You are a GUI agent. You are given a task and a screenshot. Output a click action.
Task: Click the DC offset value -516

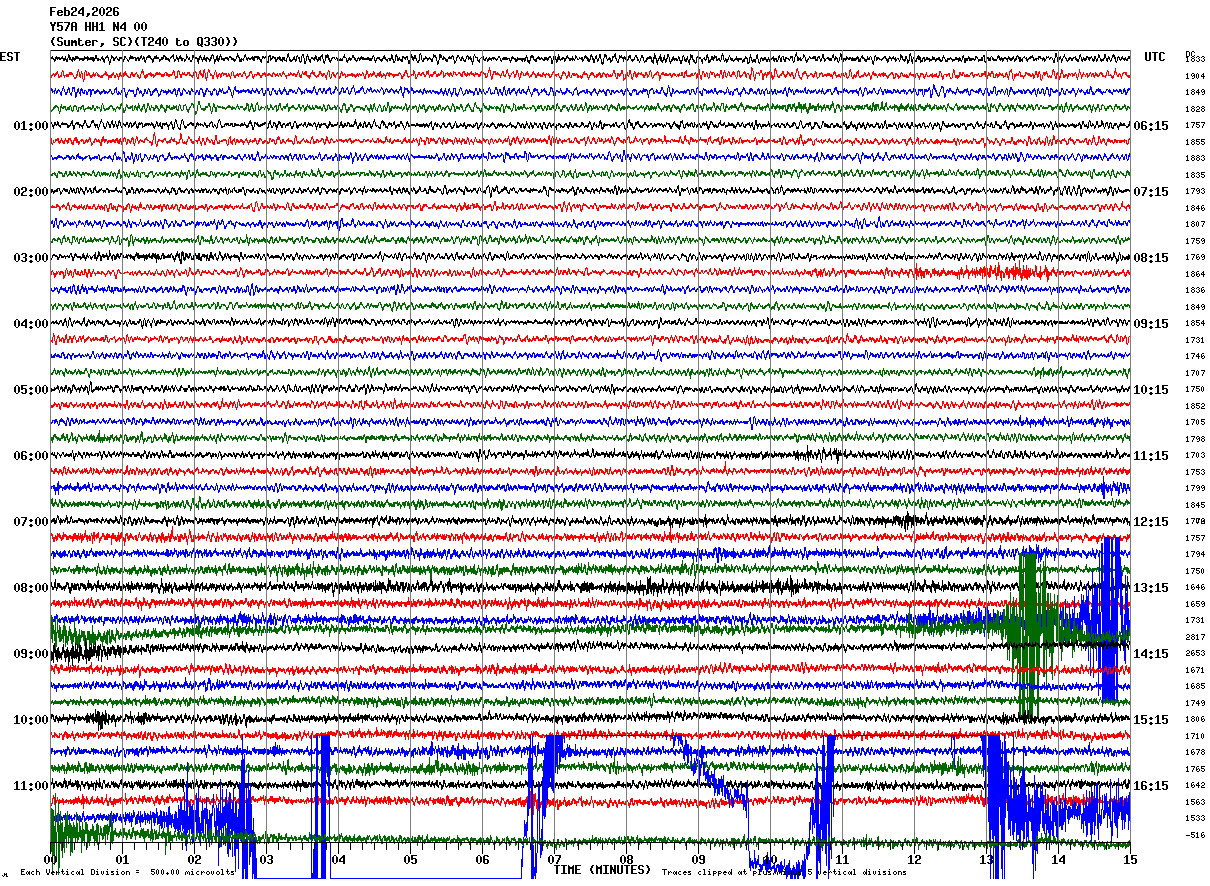pyautogui.click(x=1195, y=835)
